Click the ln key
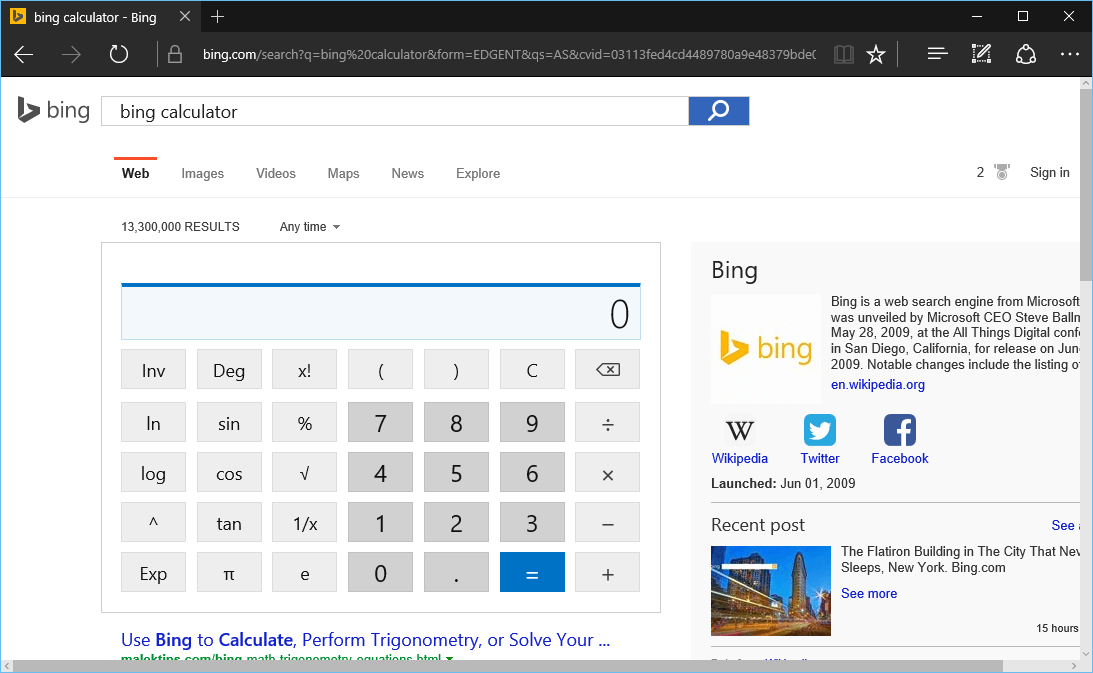Image resolution: width=1093 pixels, height=673 pixels. [153, 423]
